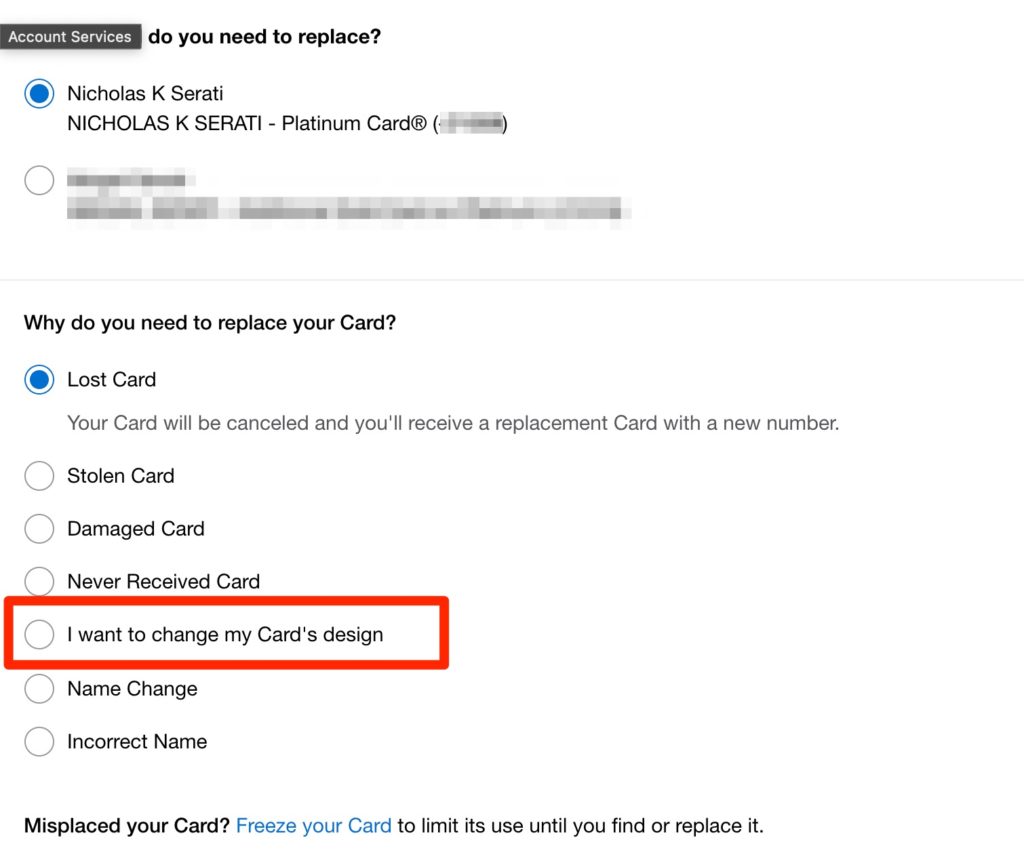1024x865 pixels.
Task: Open the Freeze your Card link
Action: [x=313, y=825]
